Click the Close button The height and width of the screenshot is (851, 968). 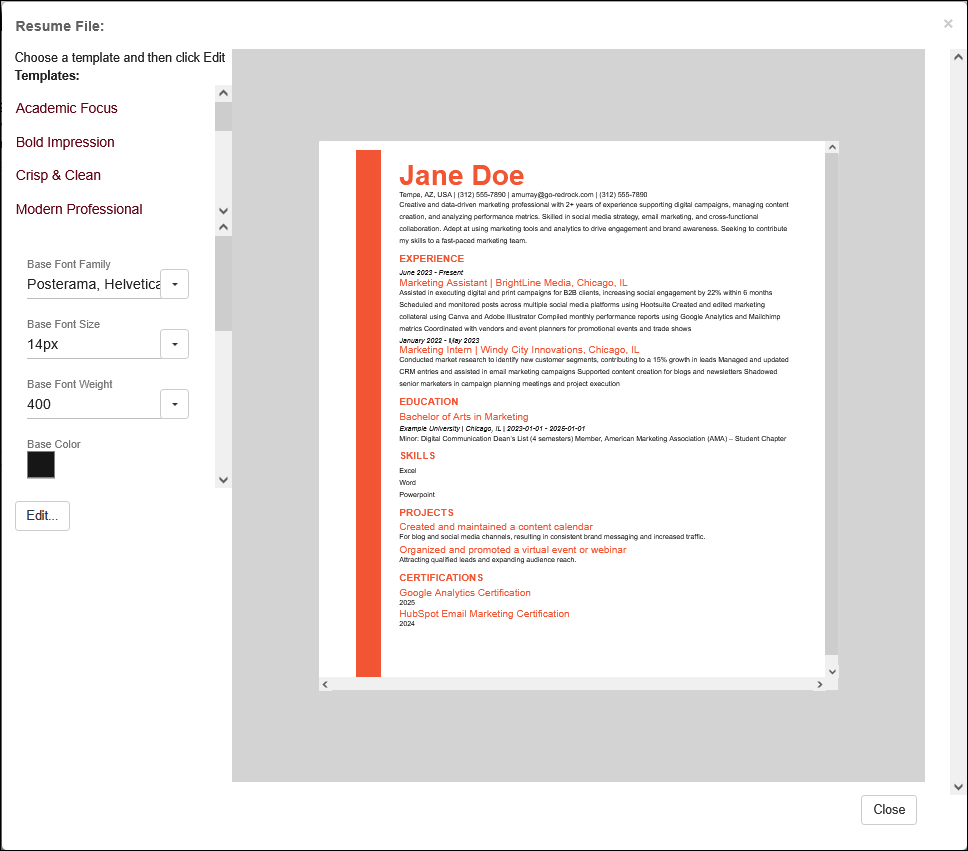point(888,810)
